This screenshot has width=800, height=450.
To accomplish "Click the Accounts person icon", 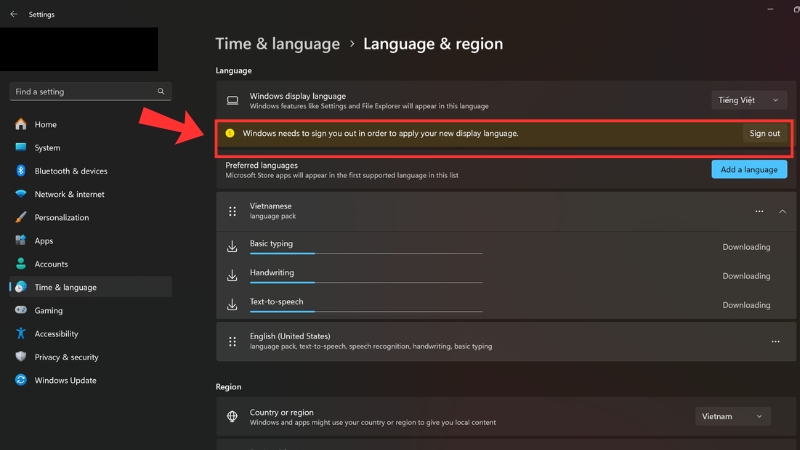I will click(x=21, y=264).
